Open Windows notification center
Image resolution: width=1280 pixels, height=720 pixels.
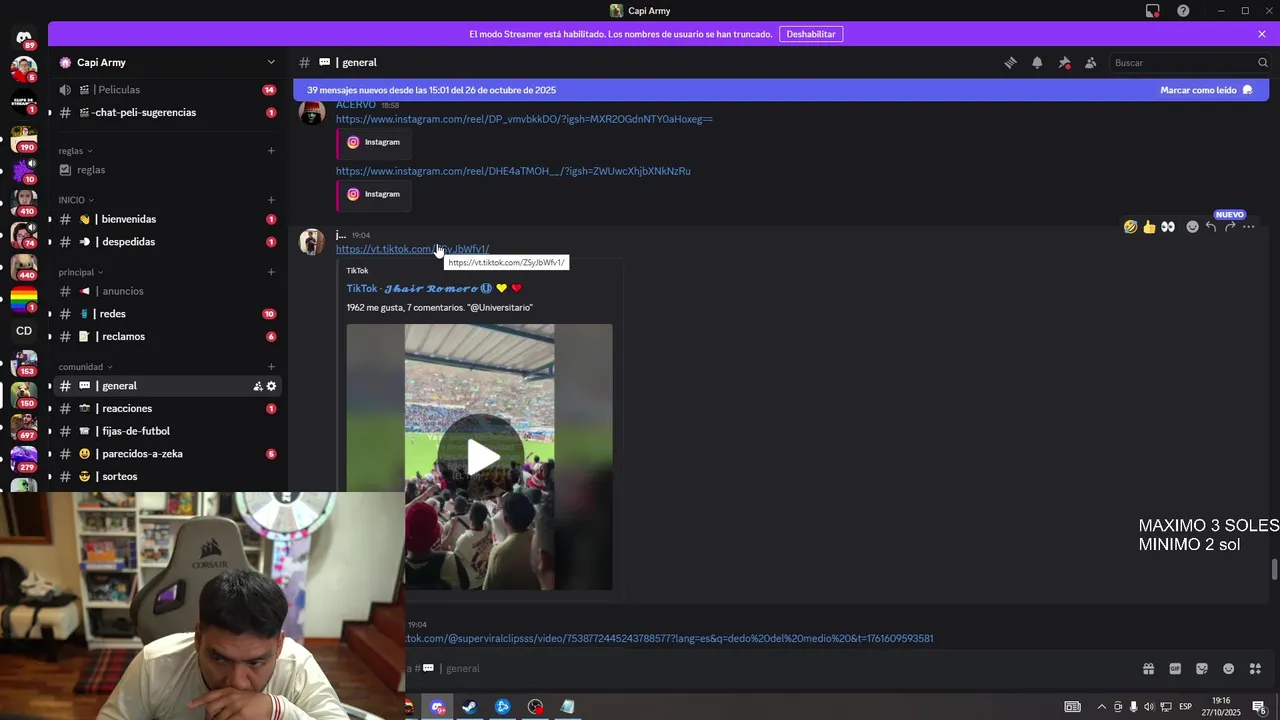tap(1260, 707)
